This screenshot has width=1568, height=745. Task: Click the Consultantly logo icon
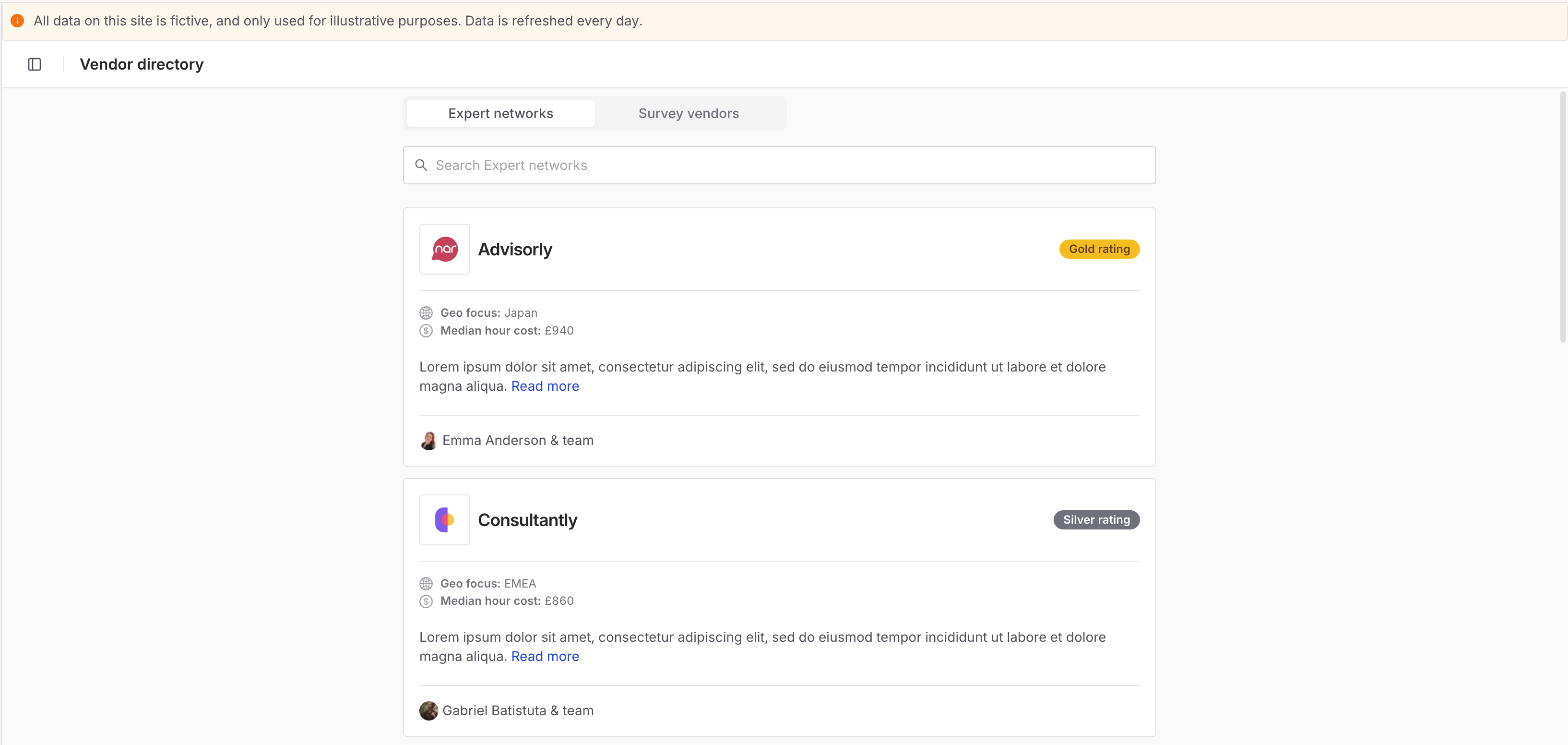click(444, 519)
